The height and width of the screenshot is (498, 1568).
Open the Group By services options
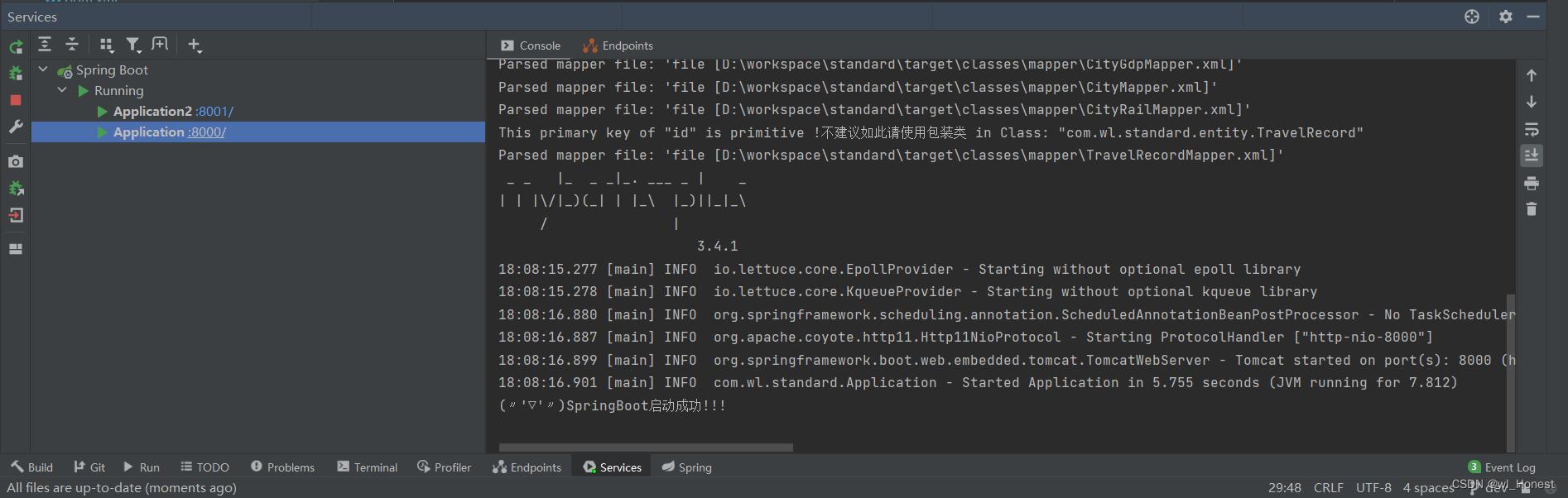tap(106, 45)
